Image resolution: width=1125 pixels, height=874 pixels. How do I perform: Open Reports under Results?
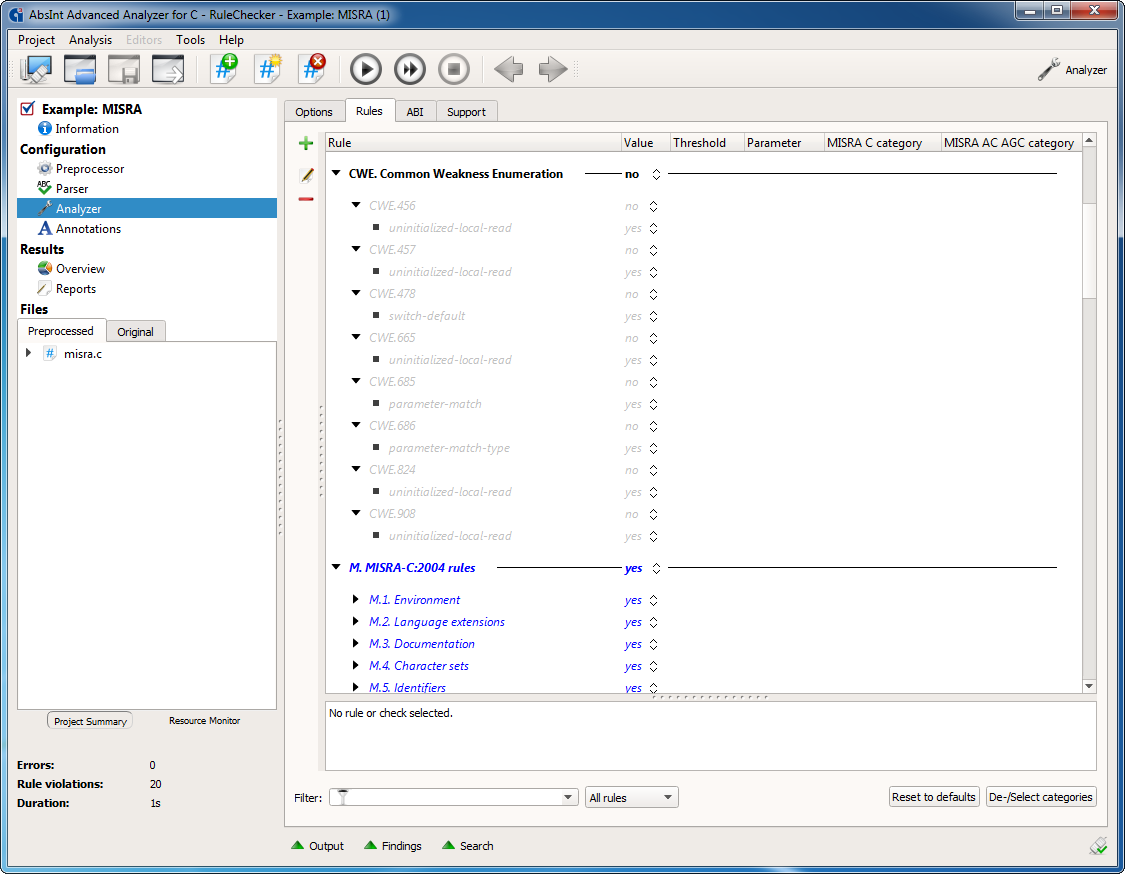pyautogui.click(x=67, y=288)
